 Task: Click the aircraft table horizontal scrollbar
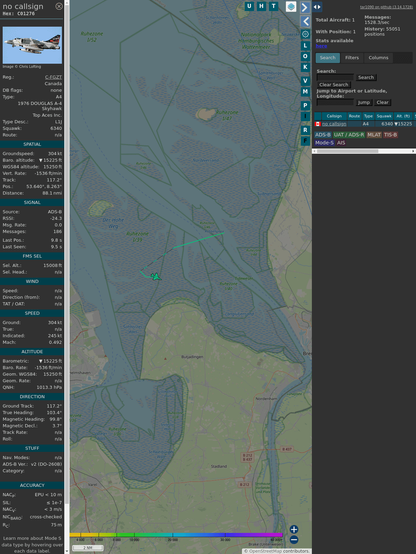364,151
